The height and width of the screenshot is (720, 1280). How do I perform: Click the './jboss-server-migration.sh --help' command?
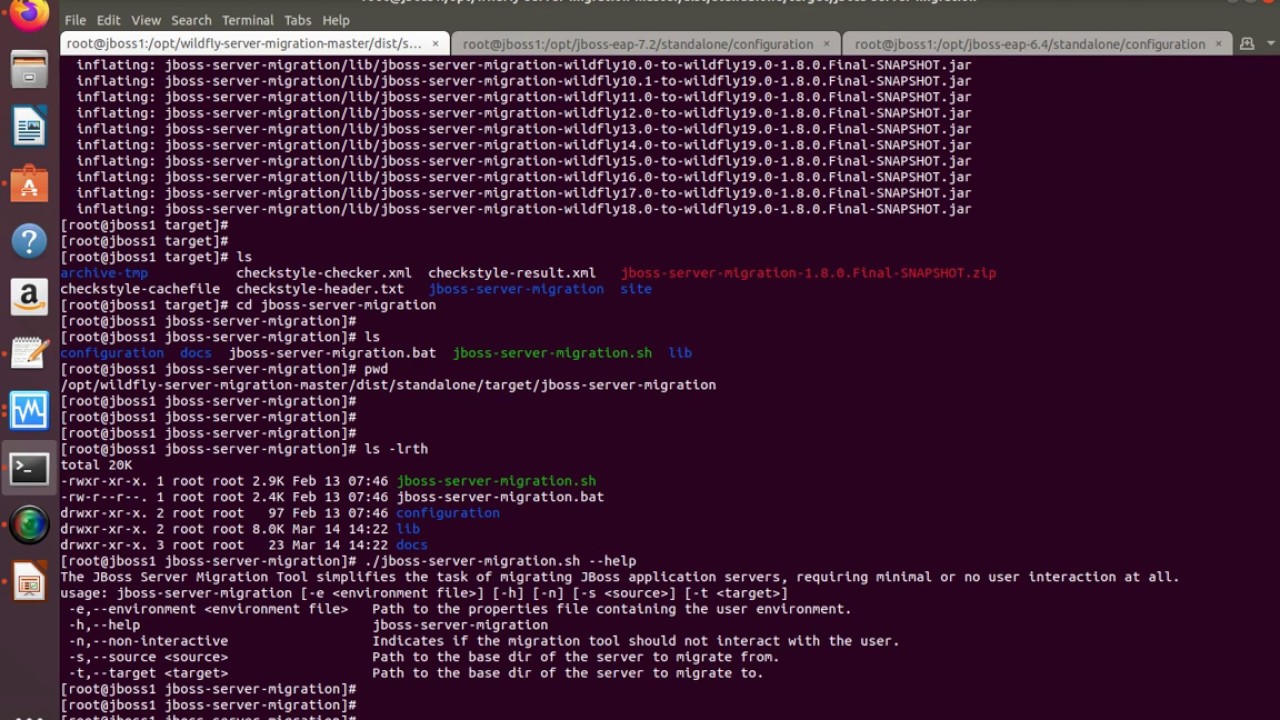click(x=500, y=561)
